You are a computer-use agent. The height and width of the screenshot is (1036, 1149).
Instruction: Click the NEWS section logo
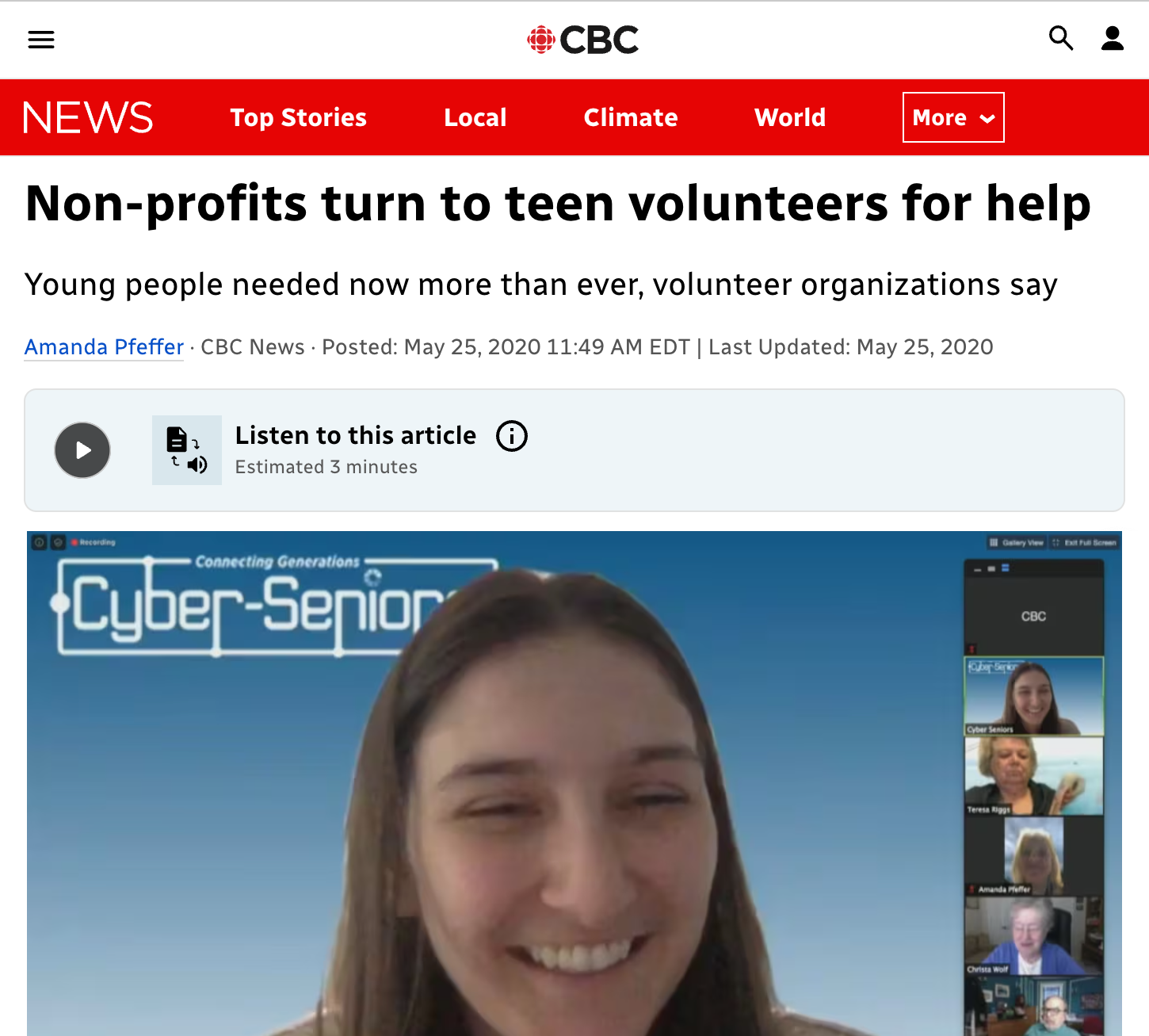click(x=88, y=117)
